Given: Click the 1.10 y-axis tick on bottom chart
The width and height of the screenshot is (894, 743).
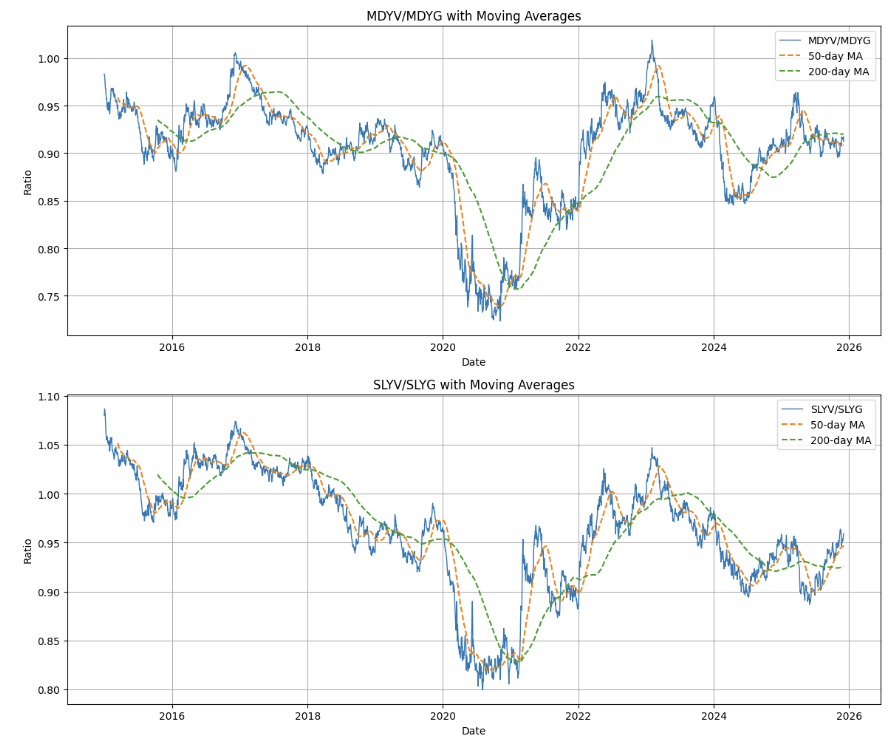Looking at the screenshot, I should 46,397.
